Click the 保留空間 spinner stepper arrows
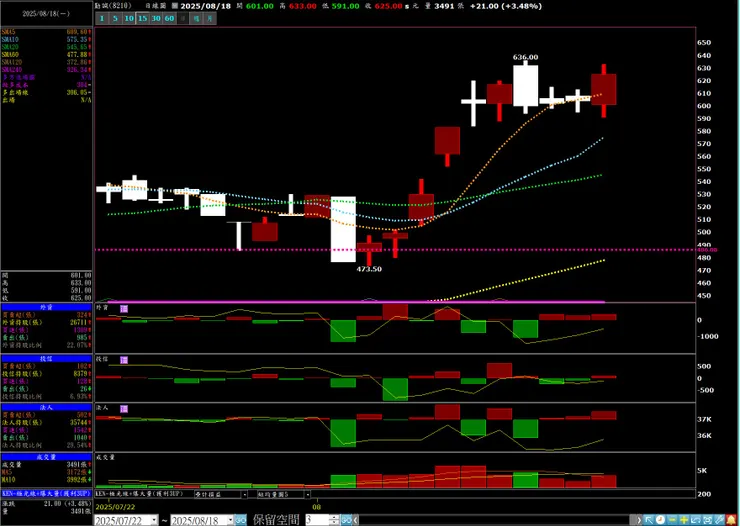Screen dimensions: 740x526 tap(334, 520)
